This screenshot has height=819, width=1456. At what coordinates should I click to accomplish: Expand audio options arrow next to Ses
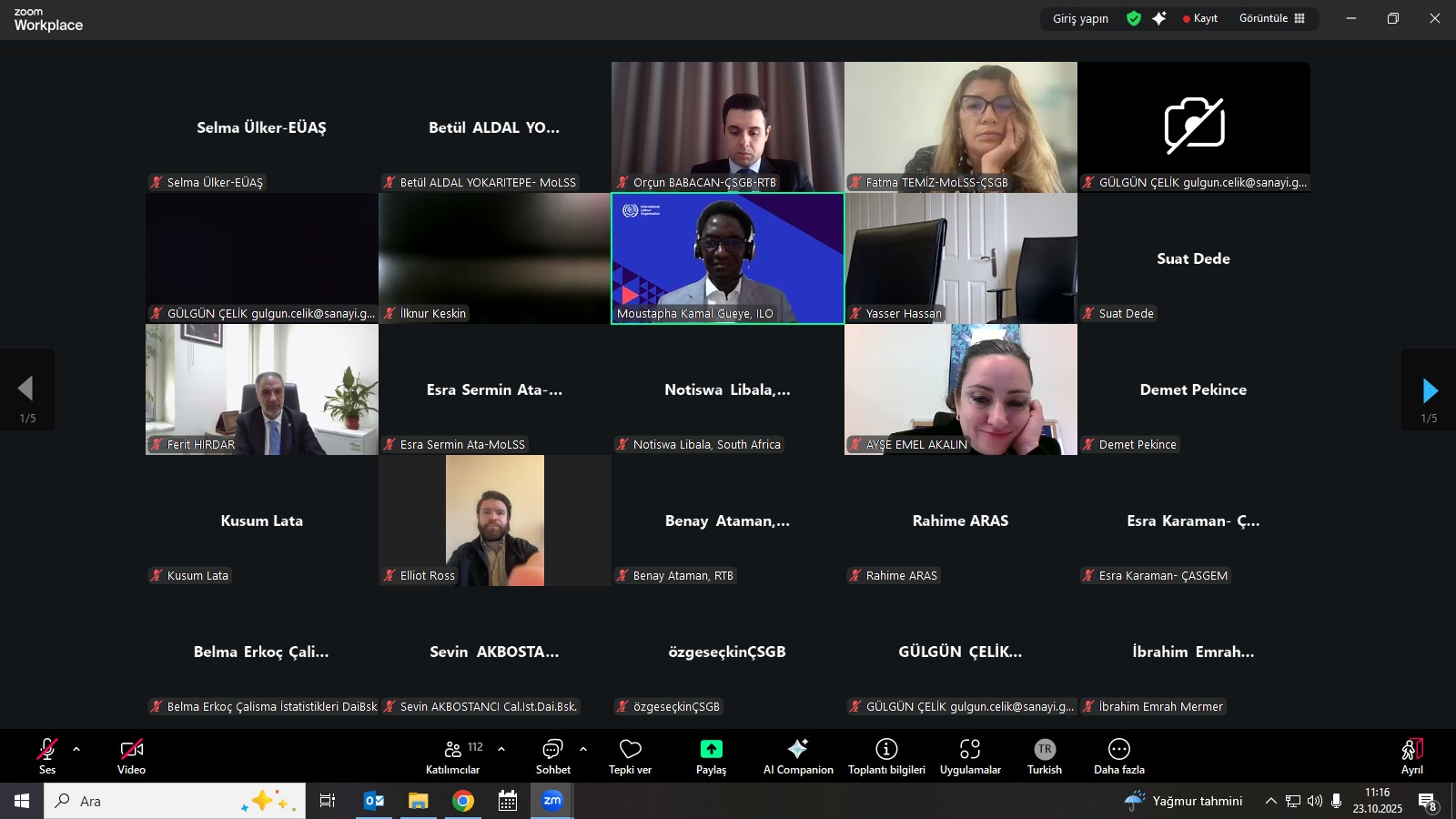(x=76, y=749)
